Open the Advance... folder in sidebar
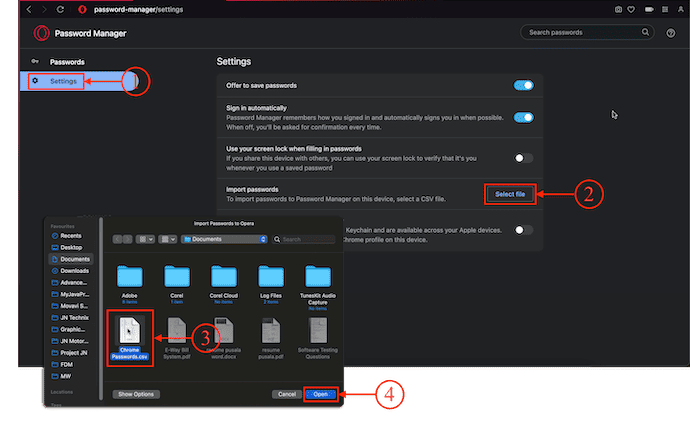The width and height of the screenshot is (690, 431). (x=70, y=283)
